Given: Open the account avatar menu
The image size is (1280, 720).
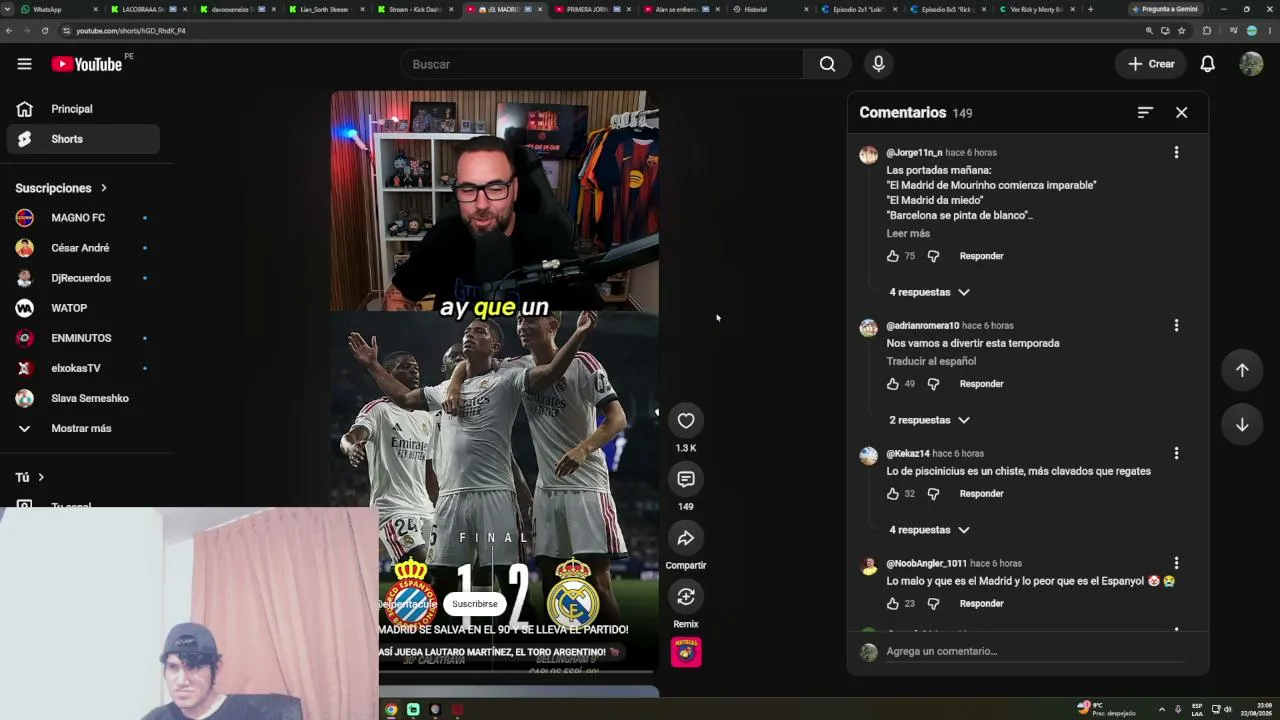Looking at the screenshot, I should pyautogui.click(x=1251, y=64).
